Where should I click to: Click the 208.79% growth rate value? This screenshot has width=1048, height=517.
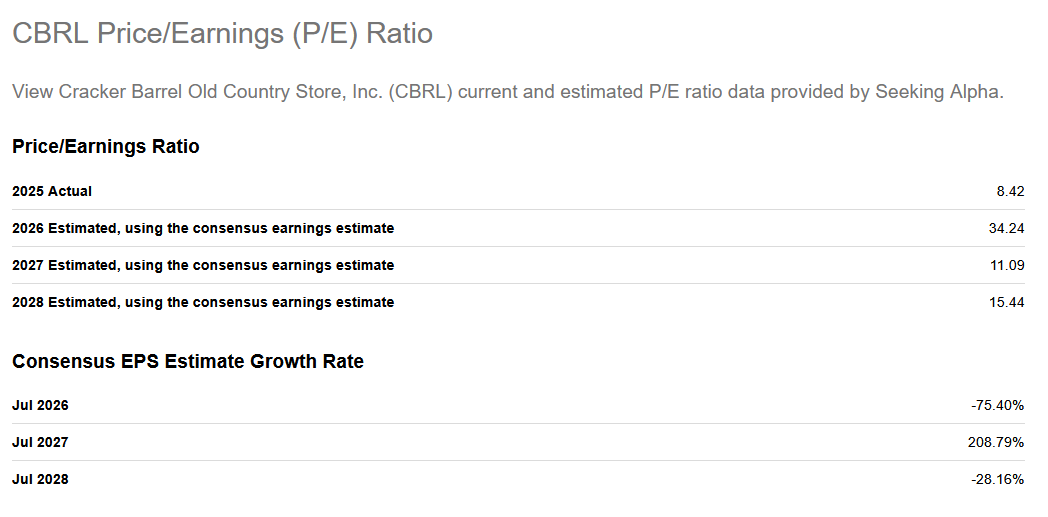pyautogui.click(x=996, y=442)
